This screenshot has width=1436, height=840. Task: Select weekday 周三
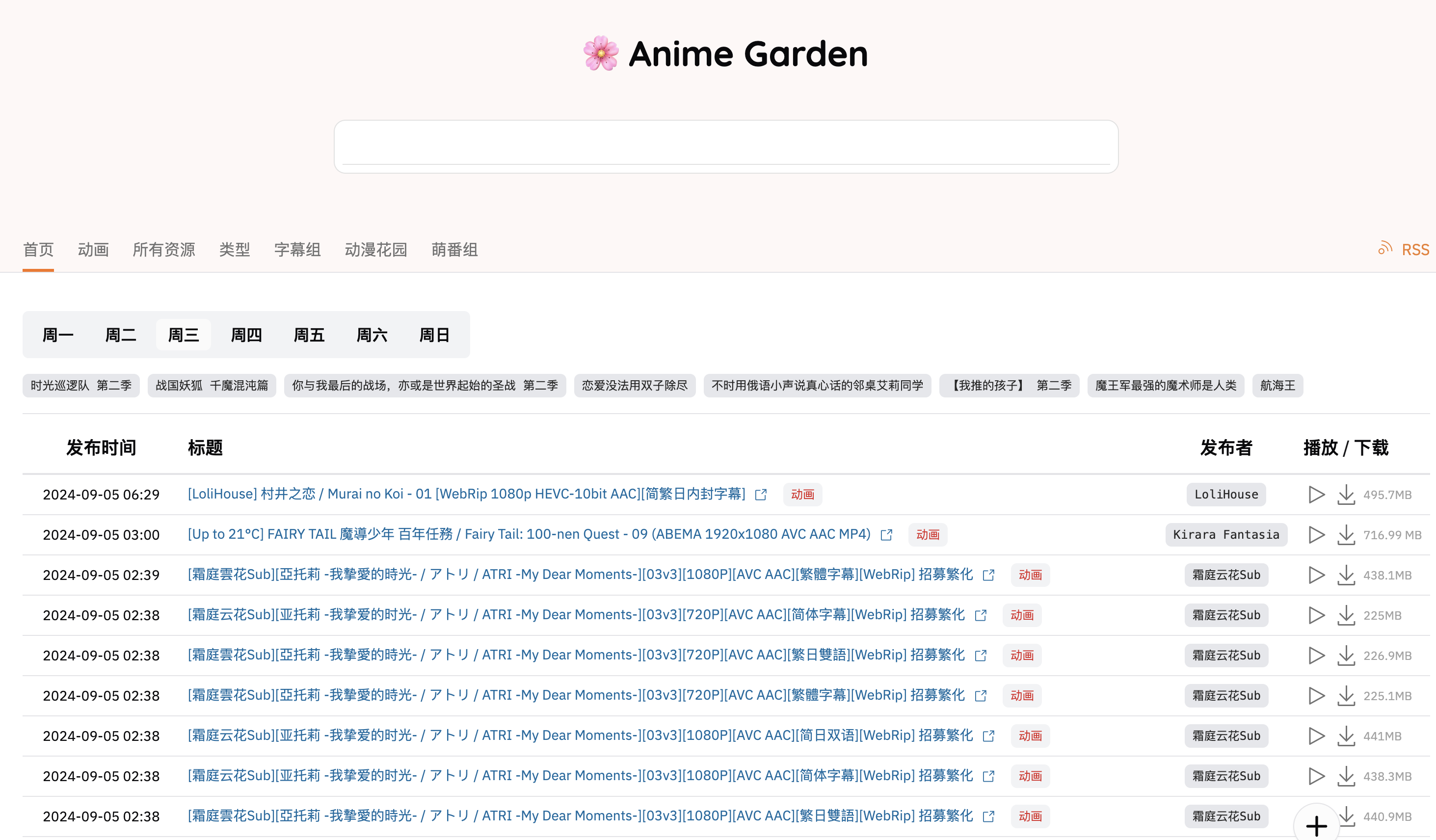(x=184, y=335)
